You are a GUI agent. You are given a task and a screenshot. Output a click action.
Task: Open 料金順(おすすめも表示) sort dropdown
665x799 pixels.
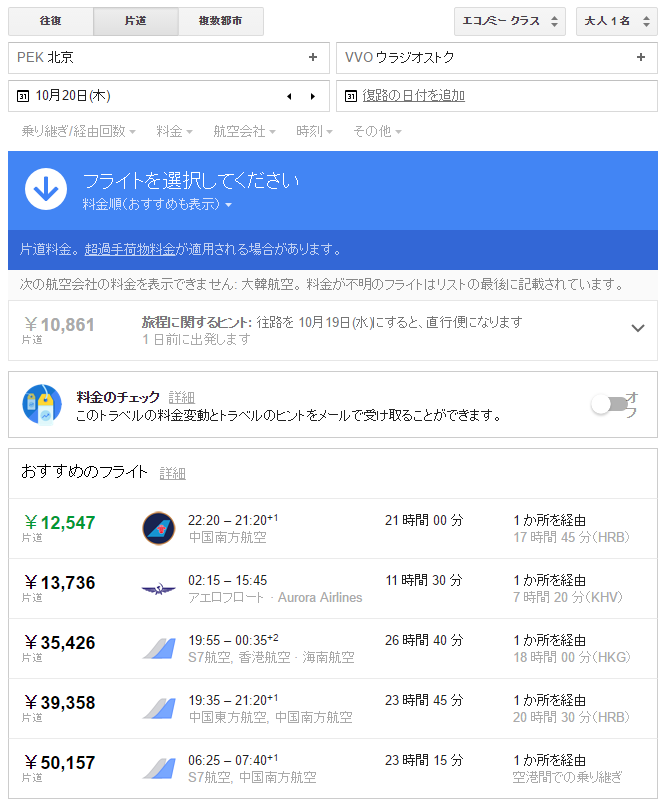point(157,204)
